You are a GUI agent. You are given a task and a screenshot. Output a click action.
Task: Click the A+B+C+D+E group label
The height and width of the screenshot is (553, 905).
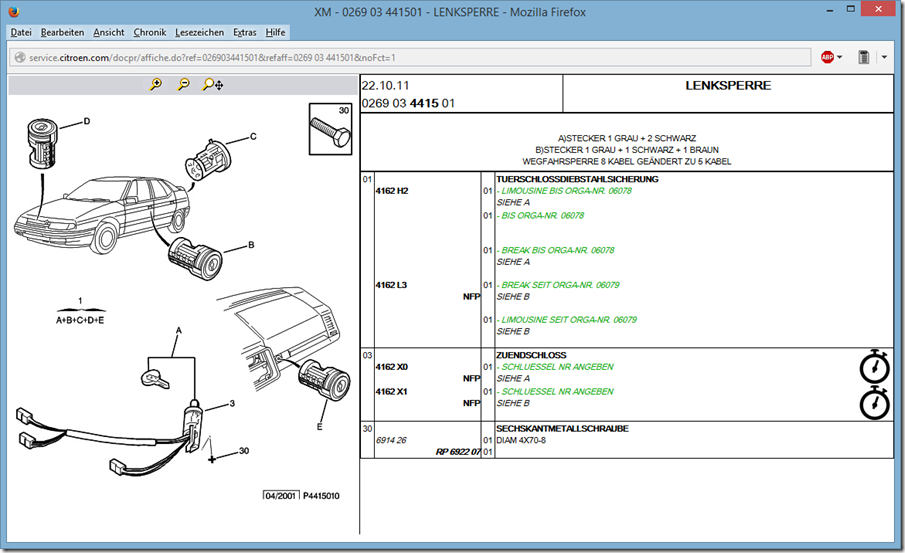(x=80, y=320)
